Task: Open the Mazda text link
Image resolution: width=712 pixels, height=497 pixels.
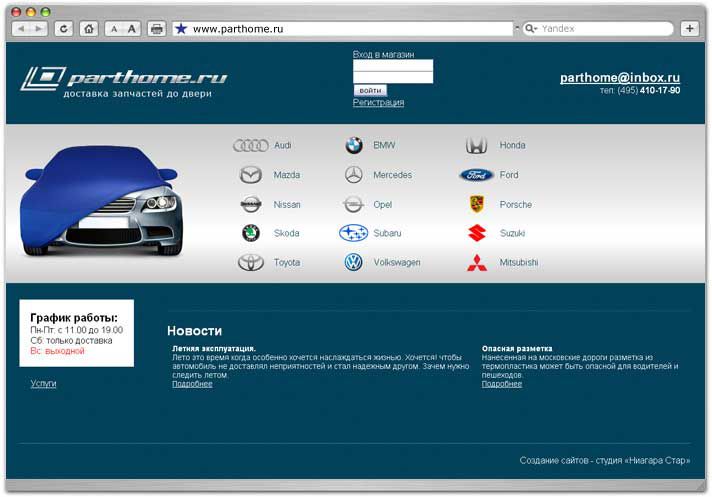Action: [287, 175]
